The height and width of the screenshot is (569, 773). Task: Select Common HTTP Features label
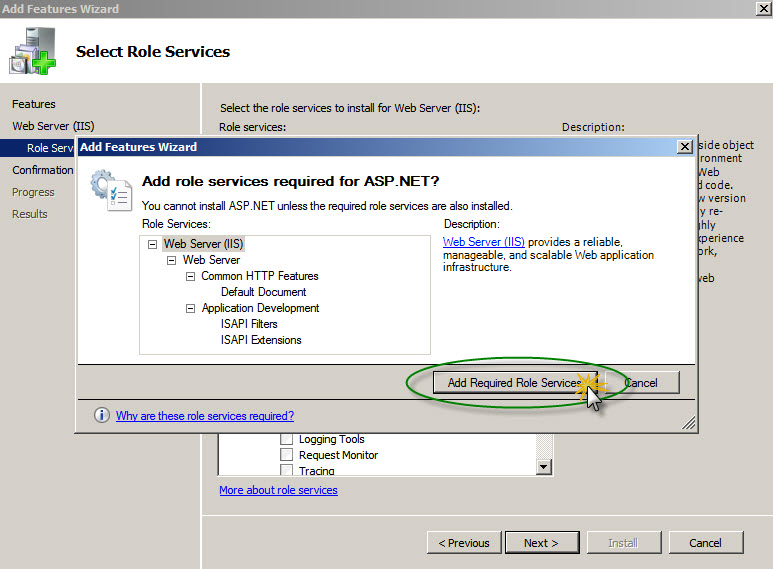[x=260, y=276]
